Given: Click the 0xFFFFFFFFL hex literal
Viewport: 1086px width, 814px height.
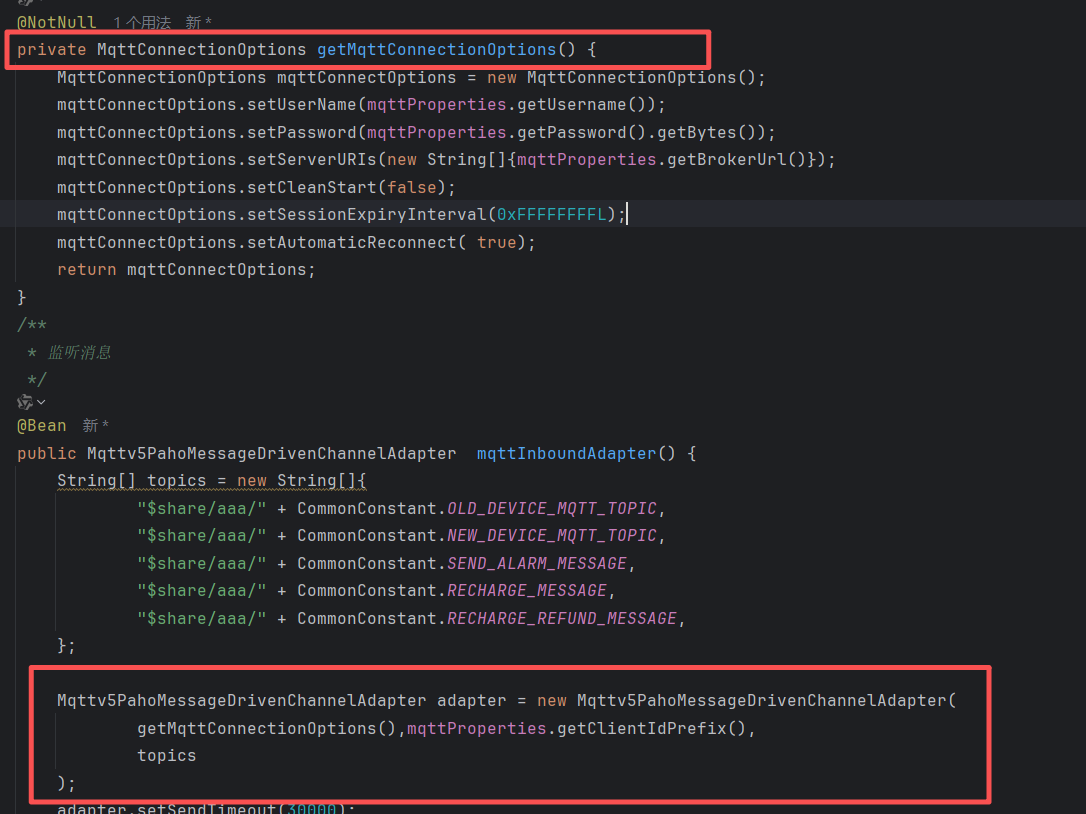Looking at the screenshot, I should 551,214.
